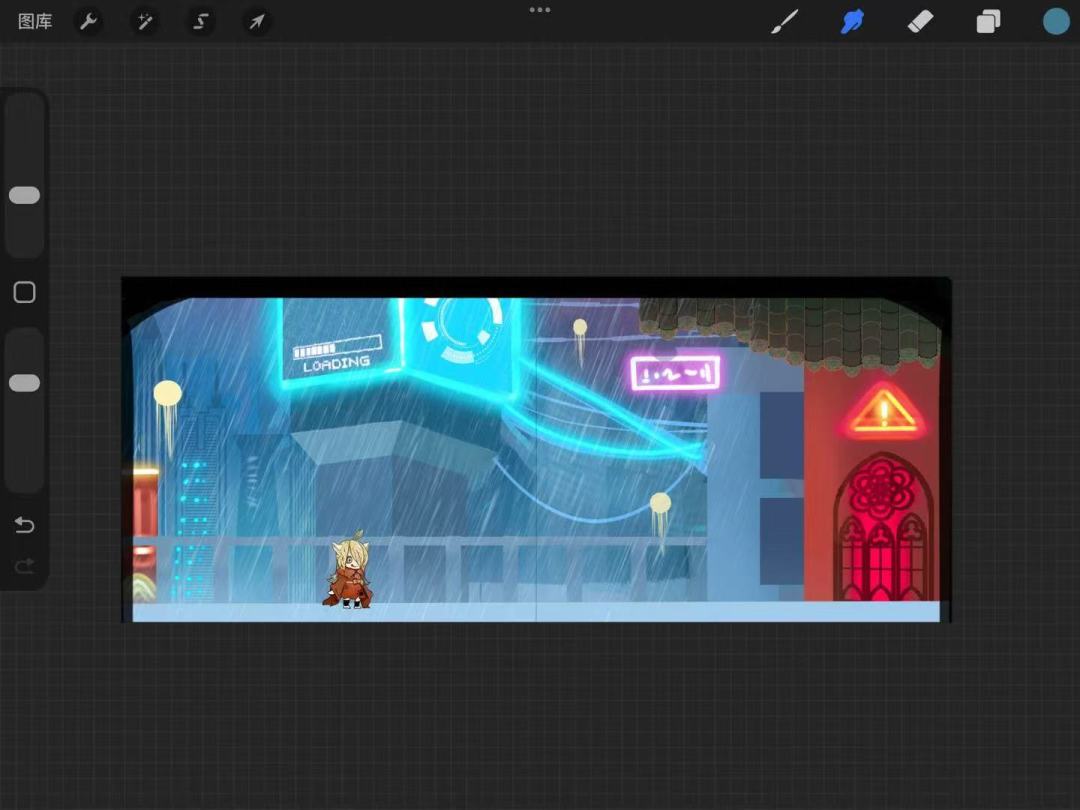Image resolution: width=1080 pixels, height=810 pixels.
Task: Select the Smudge tool
Action: [853, 21]
